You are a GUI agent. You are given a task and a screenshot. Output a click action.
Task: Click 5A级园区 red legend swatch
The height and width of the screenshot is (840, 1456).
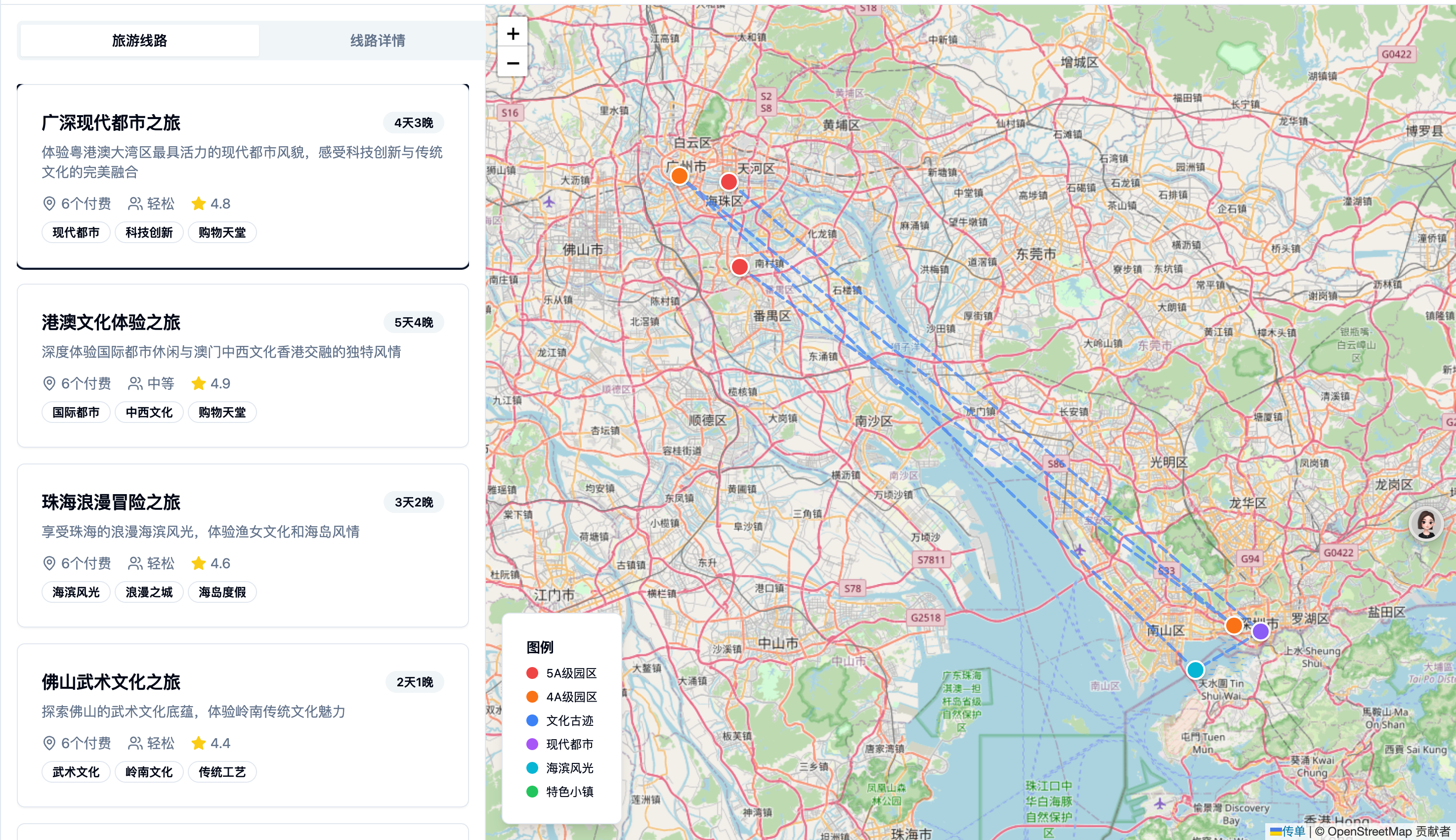(532, 673)
